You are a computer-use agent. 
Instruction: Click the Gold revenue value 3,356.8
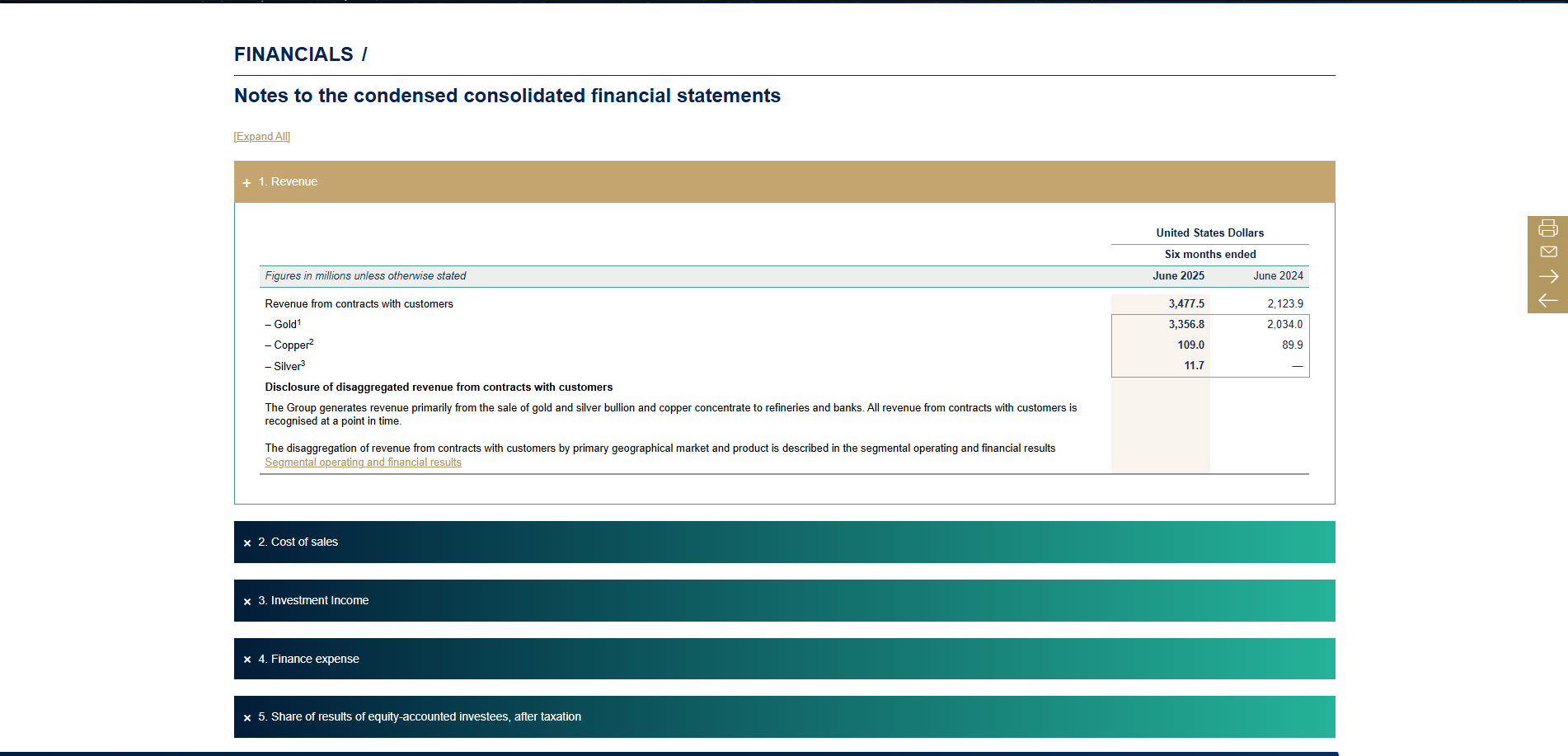click(x=1186, y=325)
